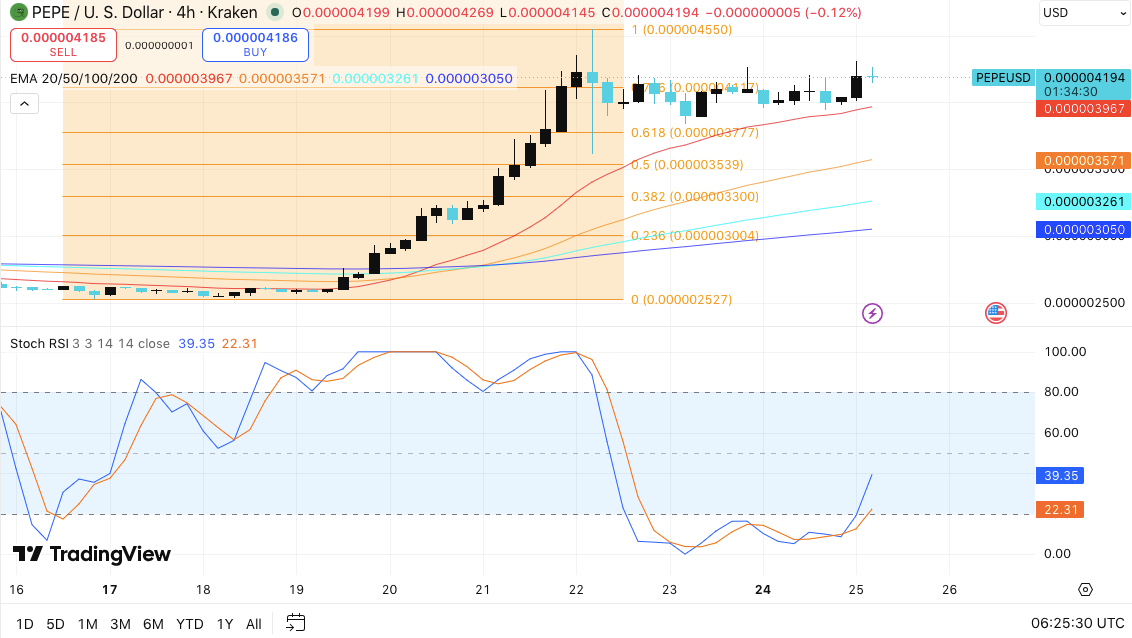The image size is (1132, 638).
Task: Click the blue 0.000003050 EMA price label
Action: tap(1084, 230)
